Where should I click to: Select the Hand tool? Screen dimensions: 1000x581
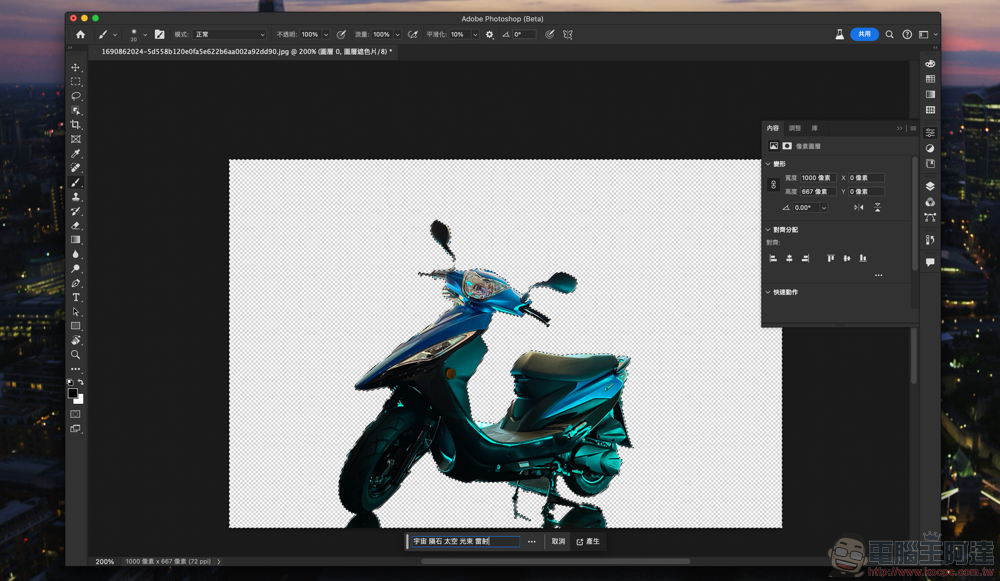pos(75,341)
